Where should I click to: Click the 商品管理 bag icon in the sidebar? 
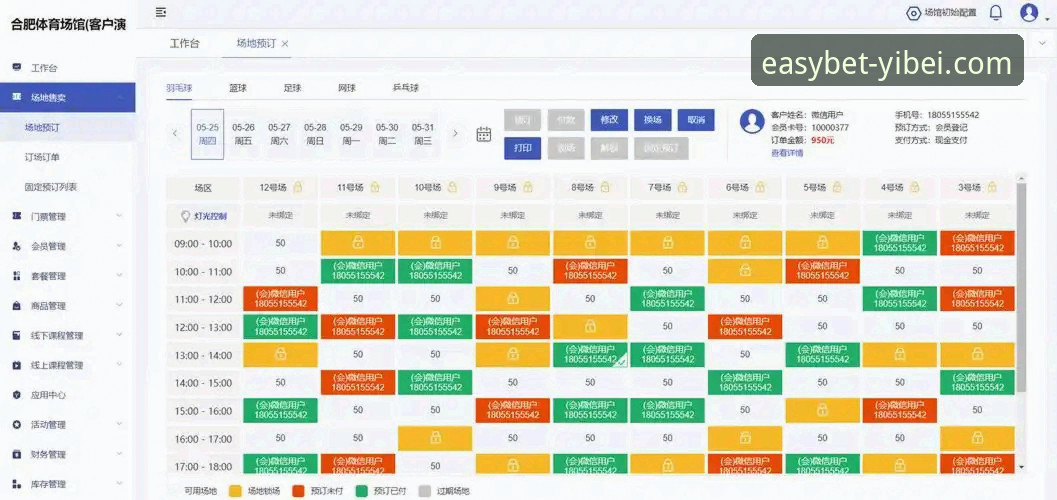click(x=17, y=305)
